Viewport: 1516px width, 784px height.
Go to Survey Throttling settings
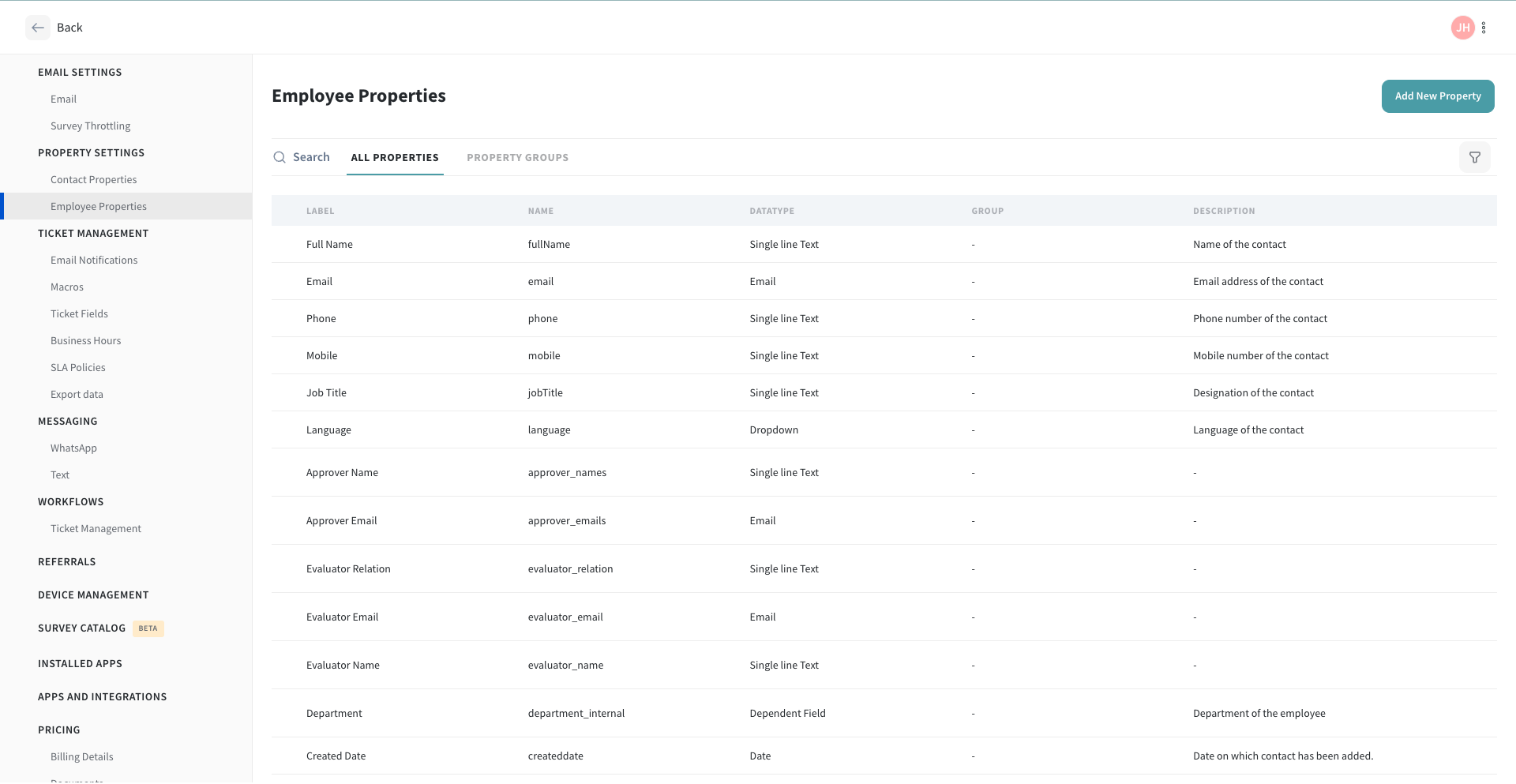(90, 126)
